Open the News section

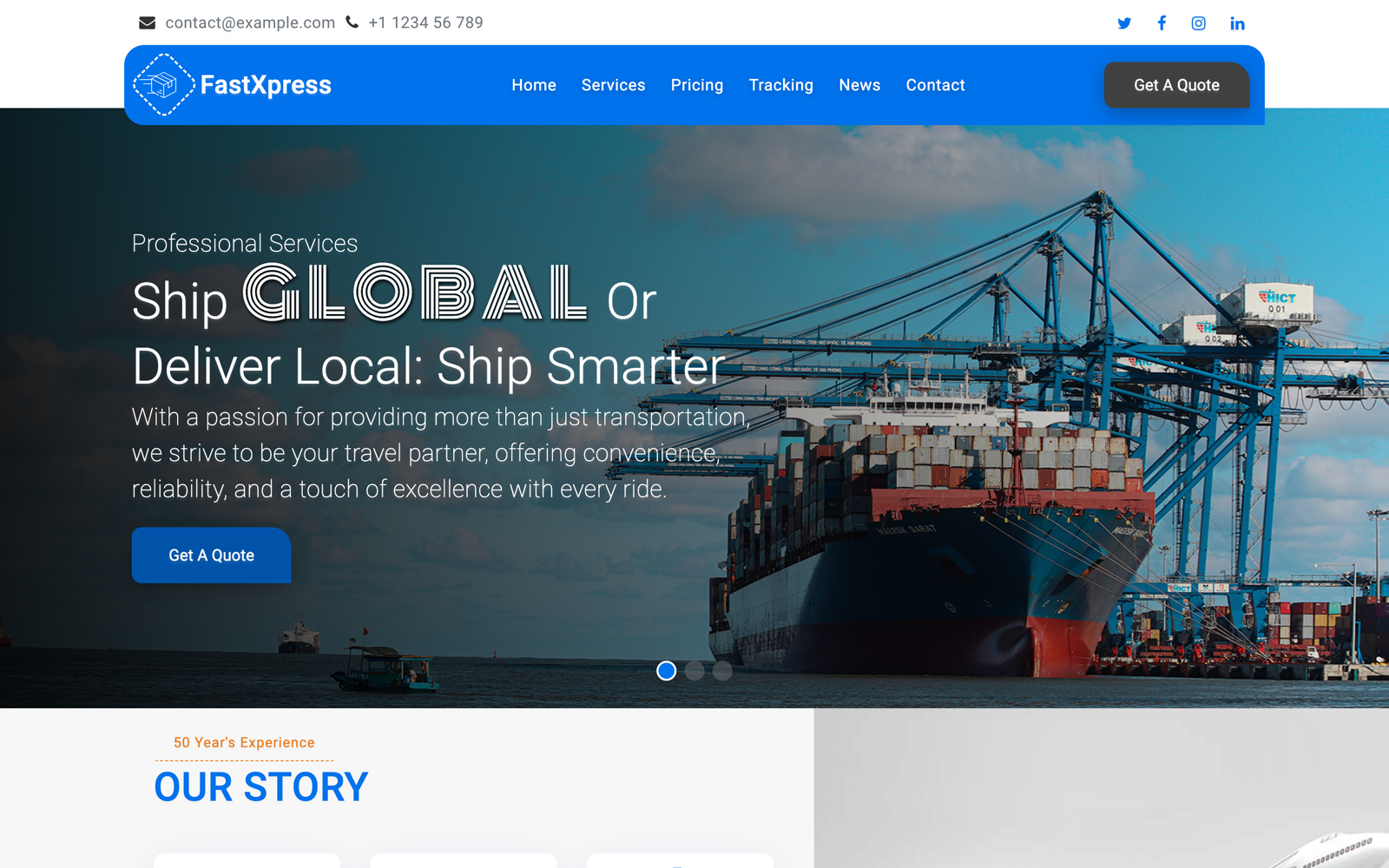click(x=859, y=85)
